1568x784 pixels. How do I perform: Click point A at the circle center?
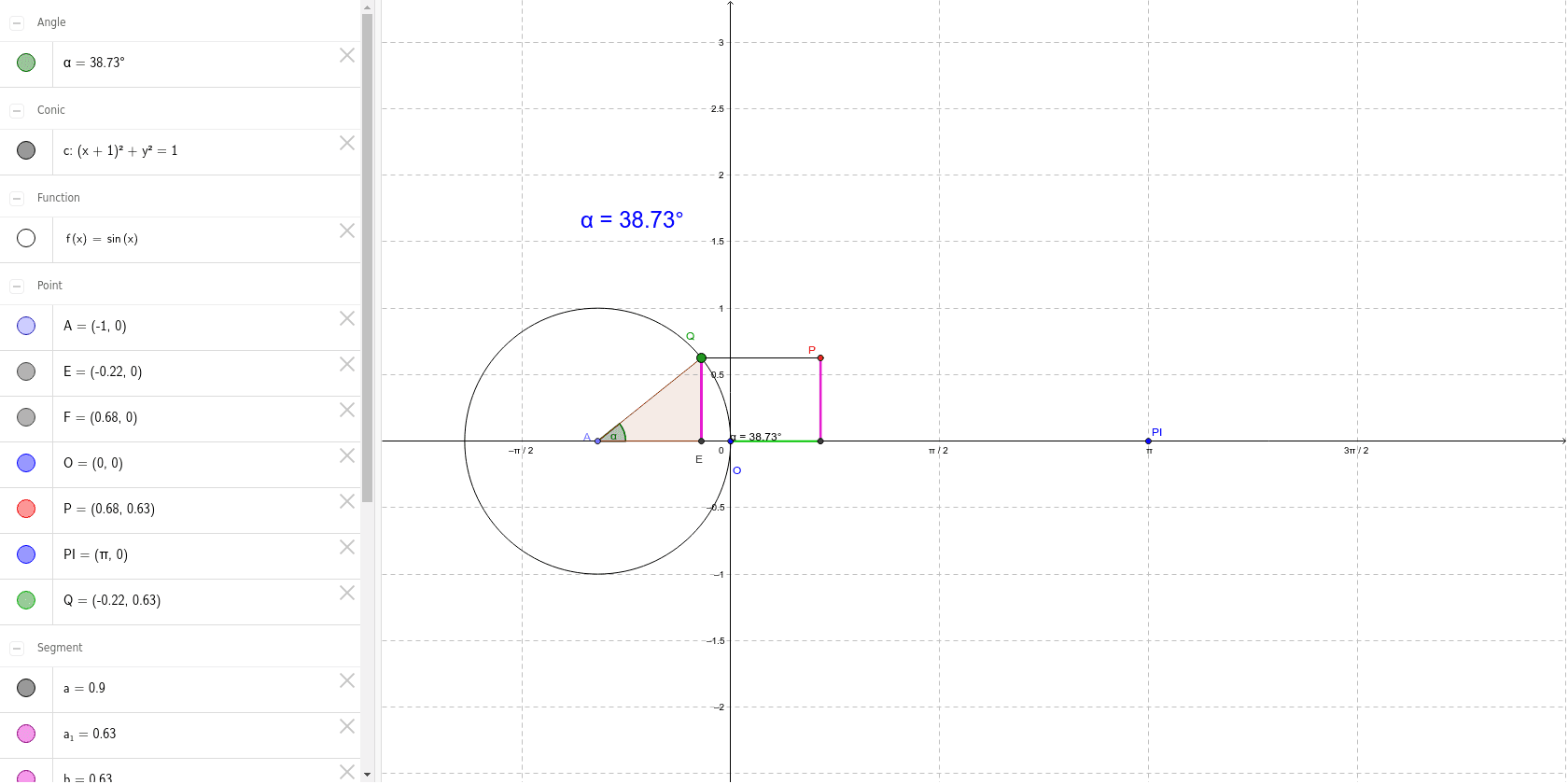tap(597, 441)
